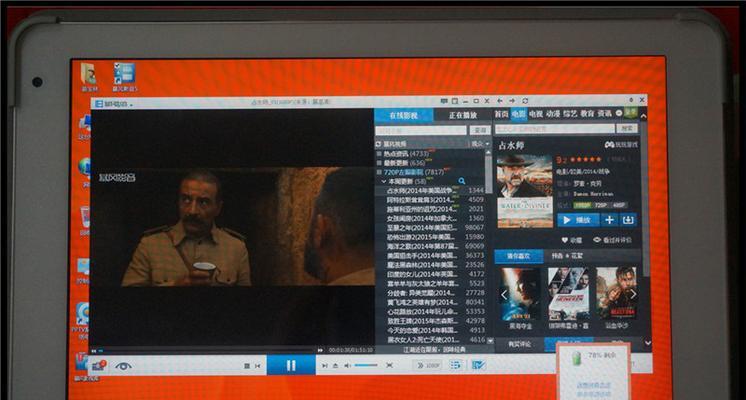Open the 教育 category

click(587, 114)
